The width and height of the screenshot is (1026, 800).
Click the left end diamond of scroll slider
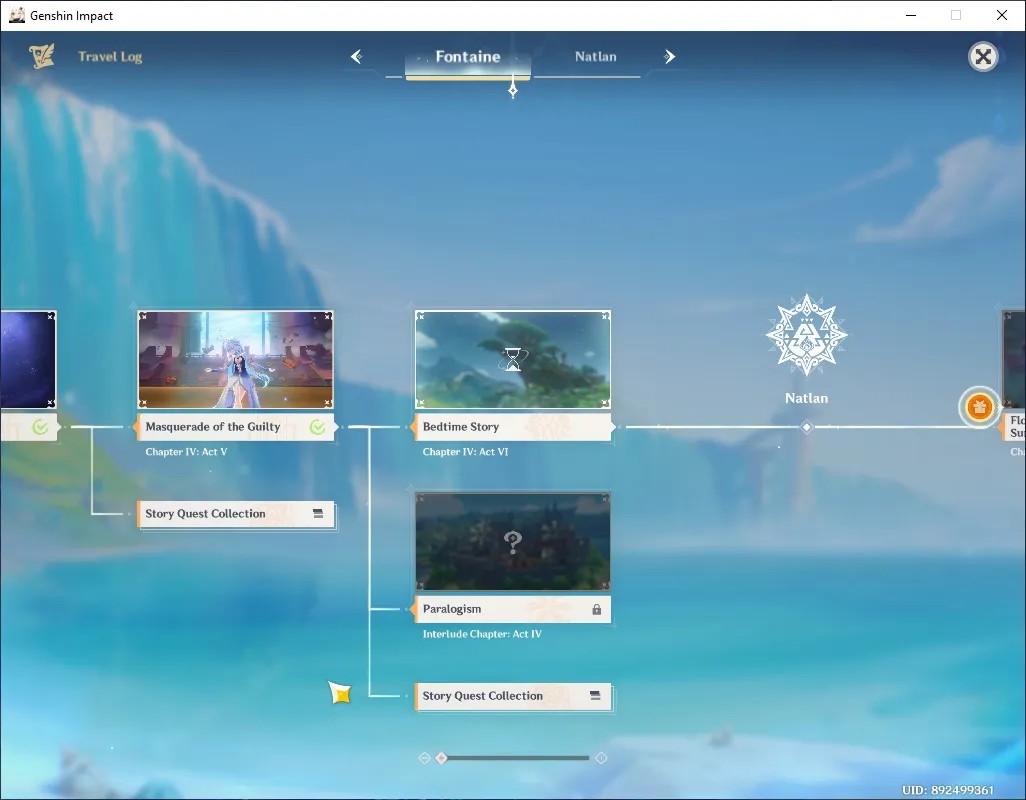[x=424, y=757]
